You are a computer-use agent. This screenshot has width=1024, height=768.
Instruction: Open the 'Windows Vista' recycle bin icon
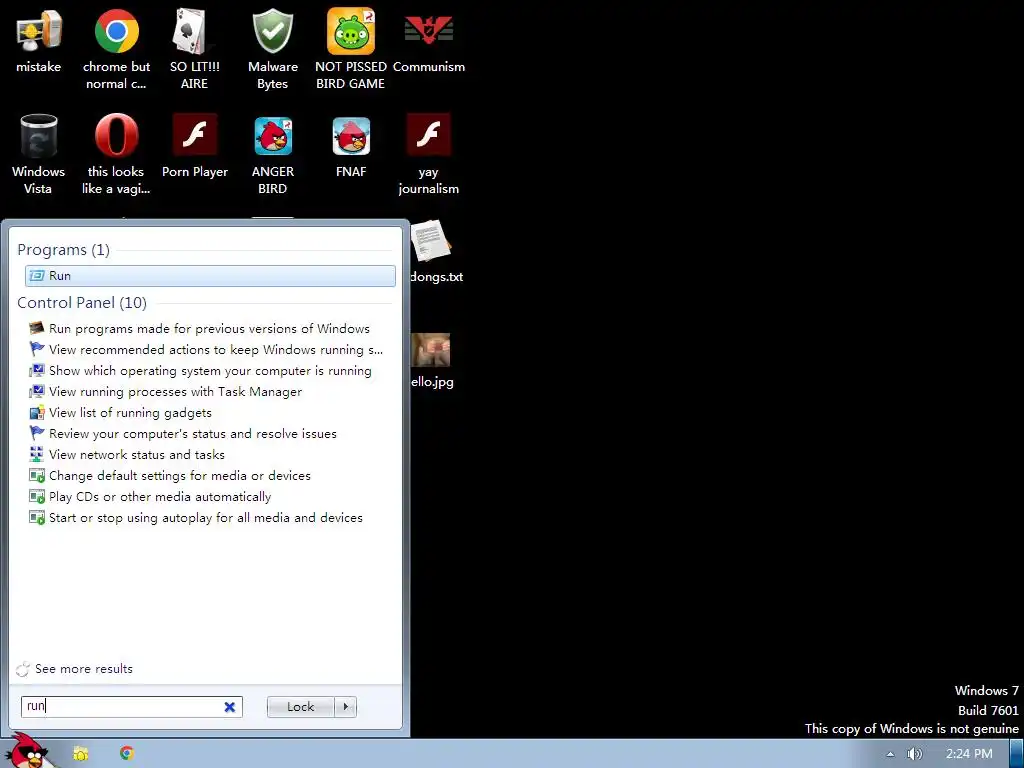(39, 136)
